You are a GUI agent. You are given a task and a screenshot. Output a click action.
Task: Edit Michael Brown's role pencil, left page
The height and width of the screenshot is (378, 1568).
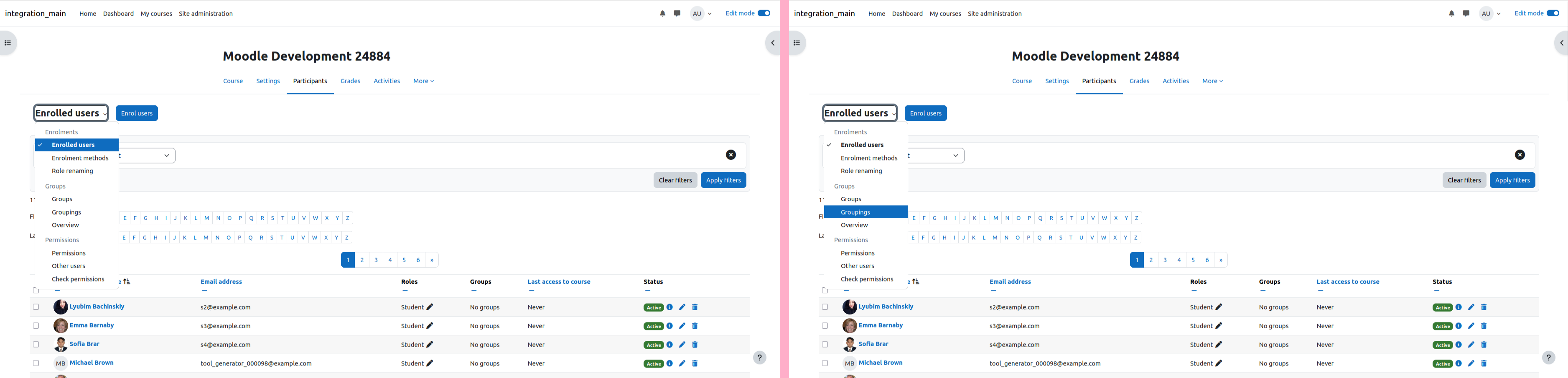coord(430,364)
